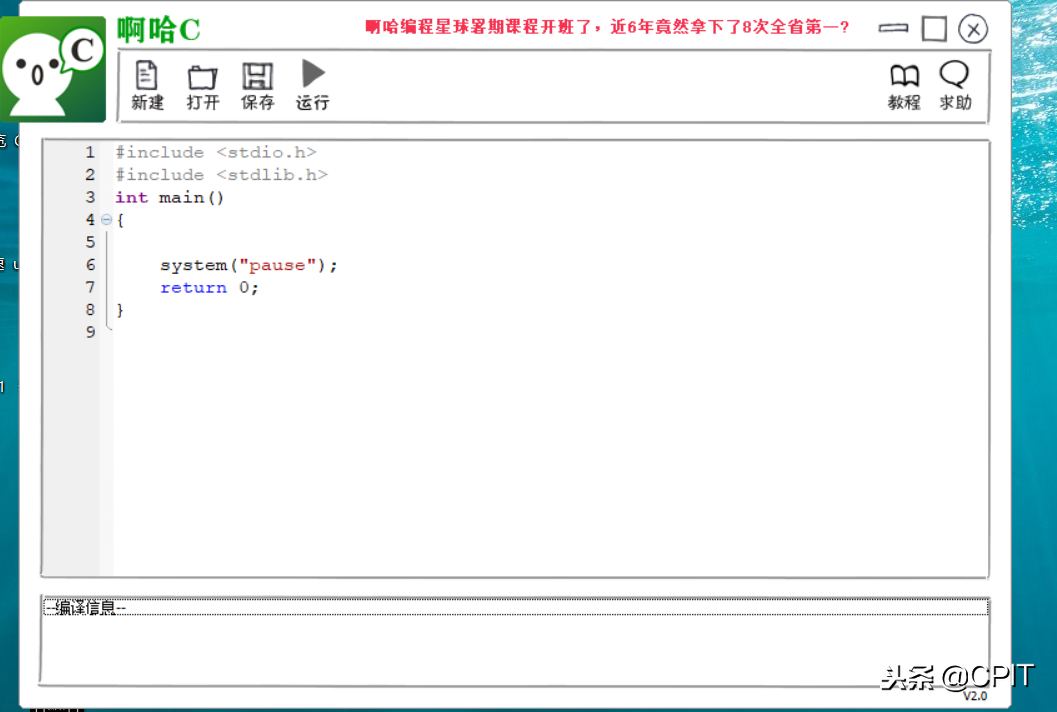
Task: Click the system("pause"); statement
Action: pos(249,265)
